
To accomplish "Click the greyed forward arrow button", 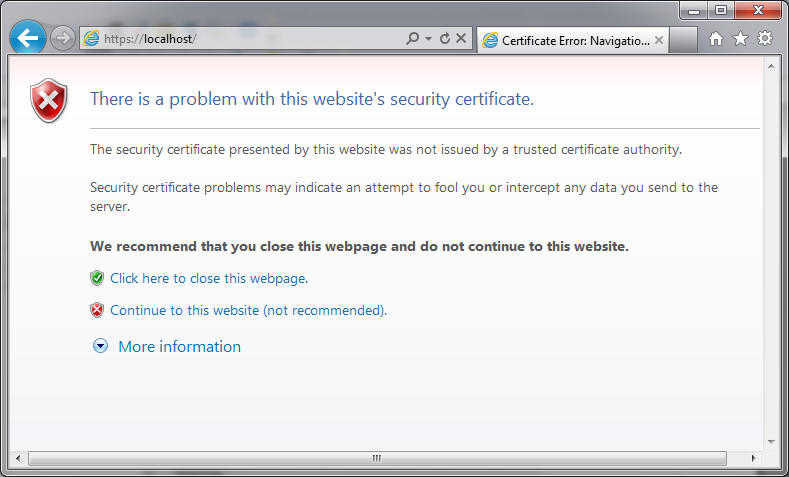I will [x=63, y=38].
